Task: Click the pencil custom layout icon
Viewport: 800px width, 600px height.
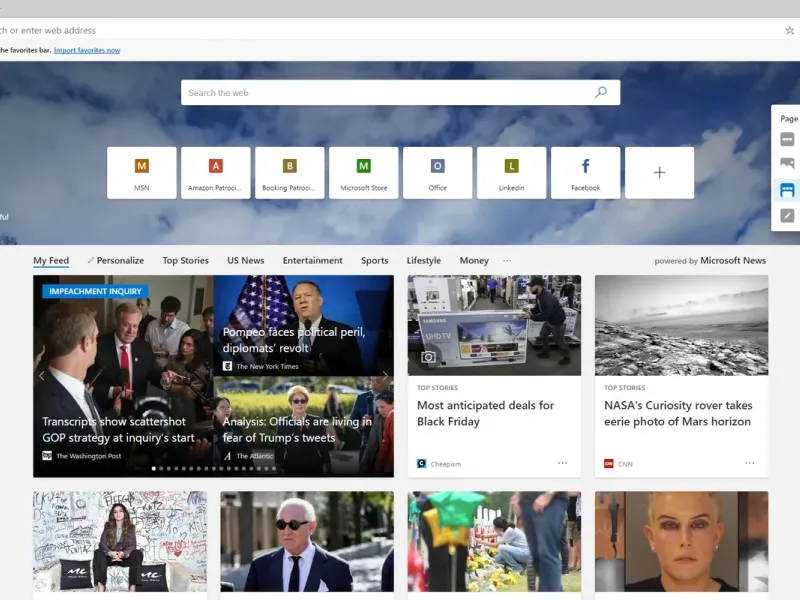Action: pos(787,216)
